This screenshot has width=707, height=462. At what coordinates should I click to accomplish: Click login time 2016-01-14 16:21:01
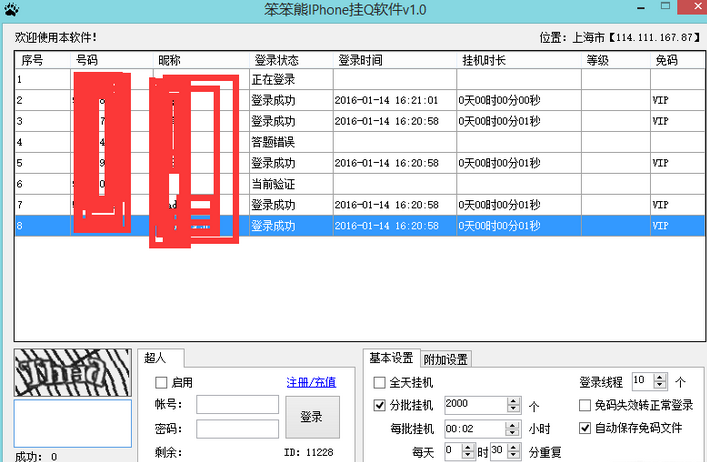click(386, 100)
